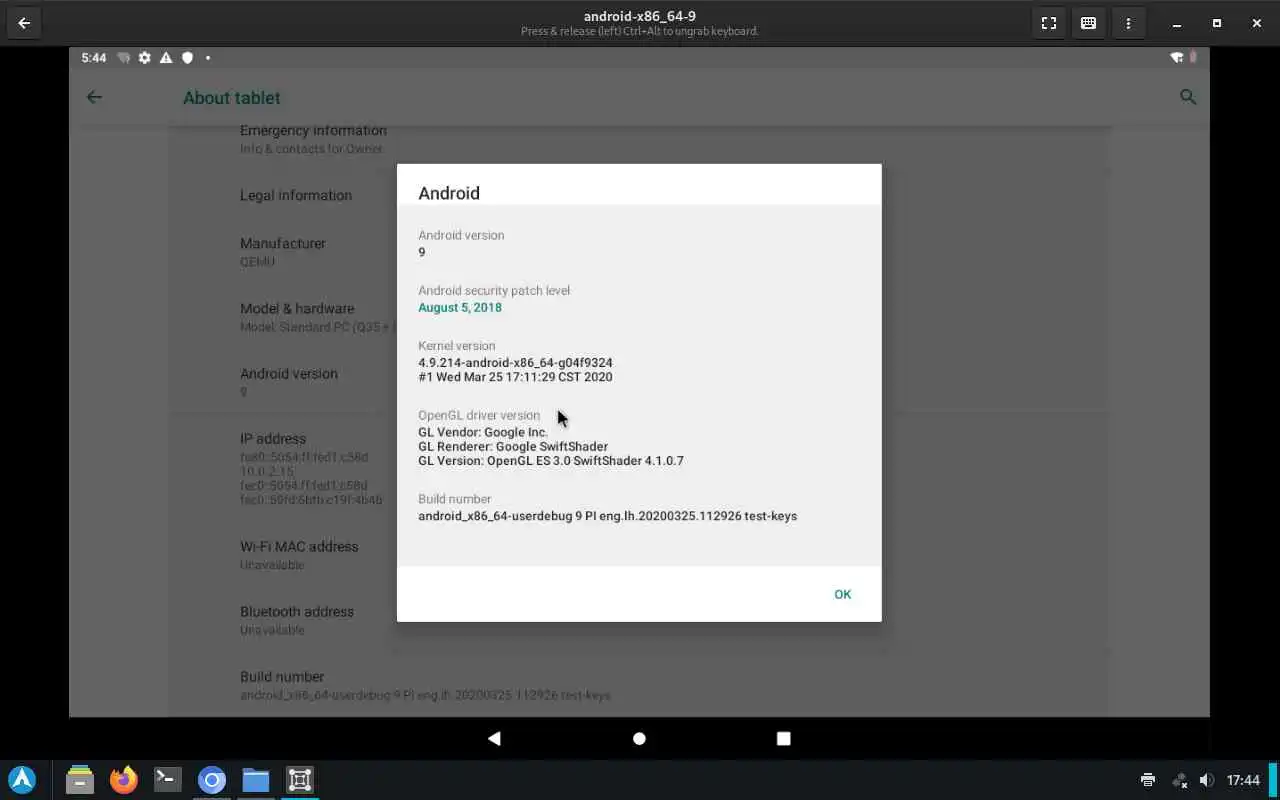1280x800 pixels.
Task: Open the volume control in system tray
Action: point(1207,780)
